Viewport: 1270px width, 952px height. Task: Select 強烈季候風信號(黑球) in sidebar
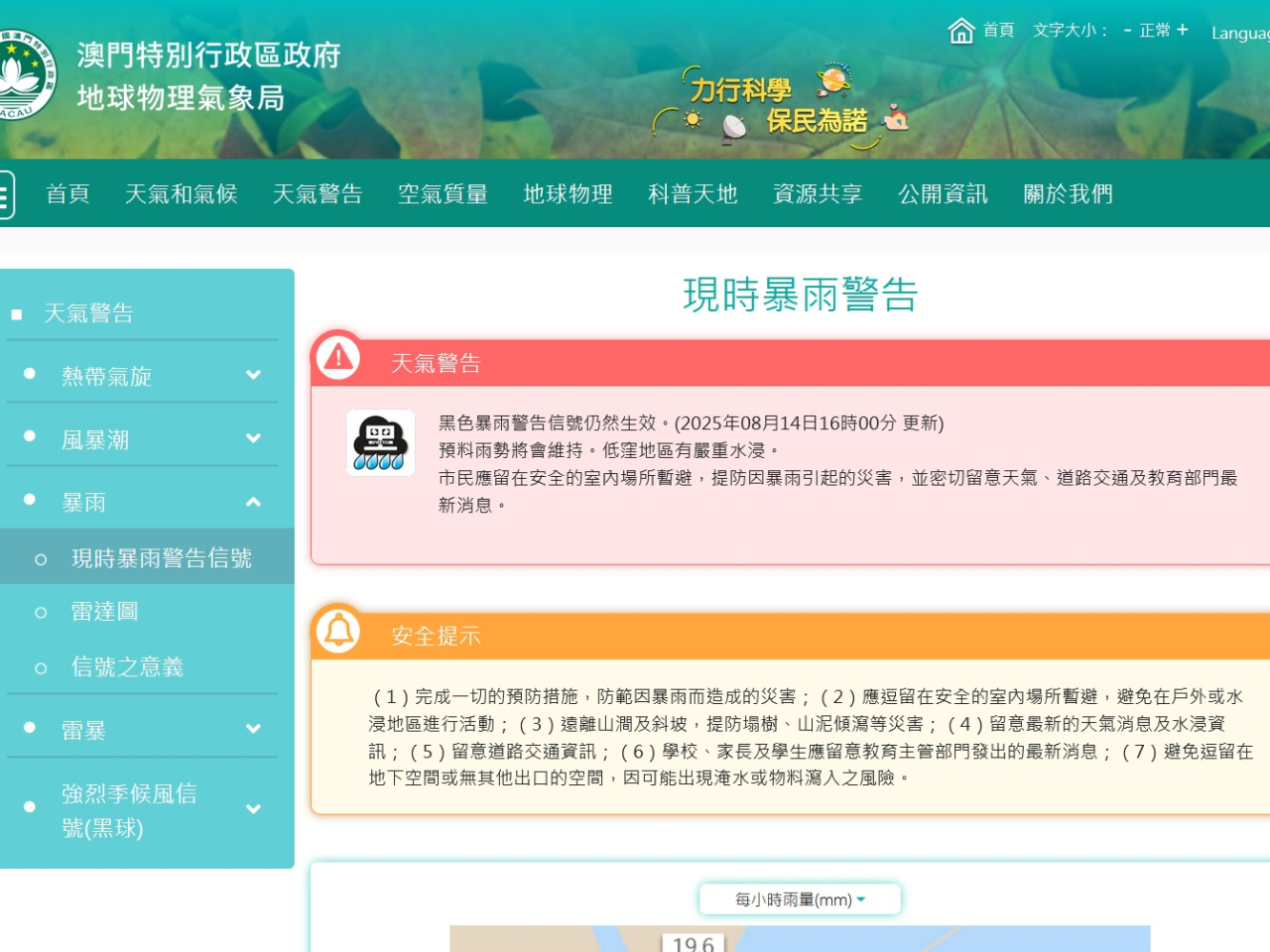129,810
